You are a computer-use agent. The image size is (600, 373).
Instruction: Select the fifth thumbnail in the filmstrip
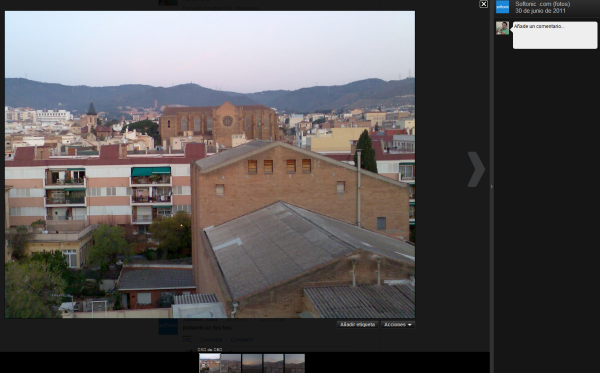pos(295,363)
